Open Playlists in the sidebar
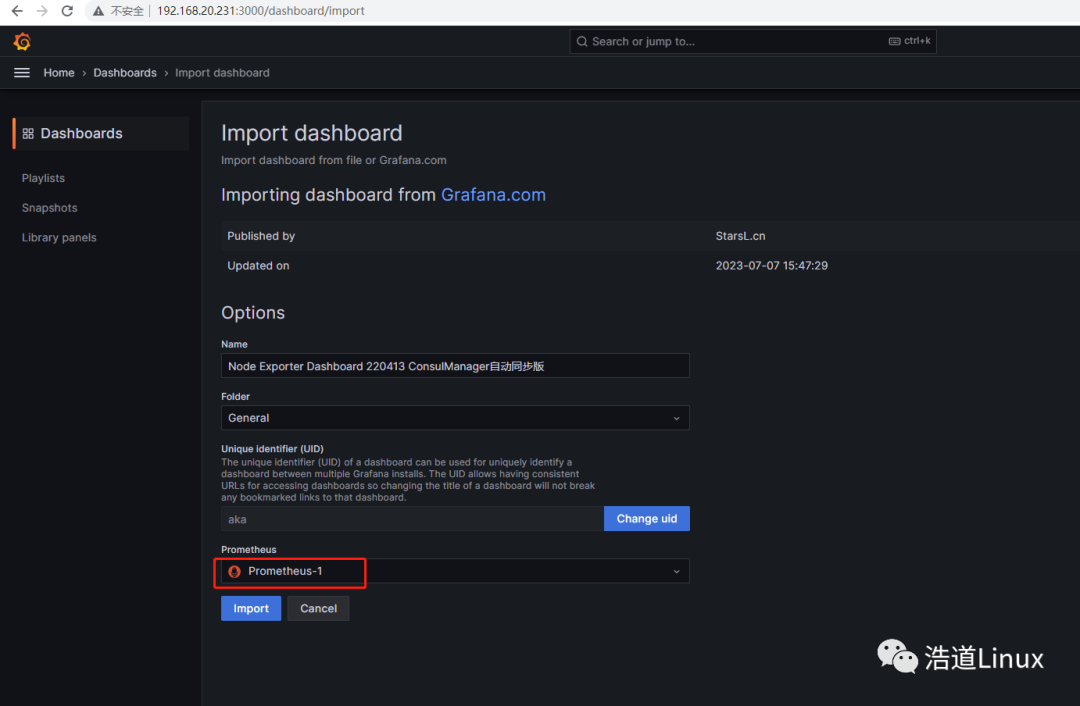The image size is (1080, 706). (x=43, y=178)
